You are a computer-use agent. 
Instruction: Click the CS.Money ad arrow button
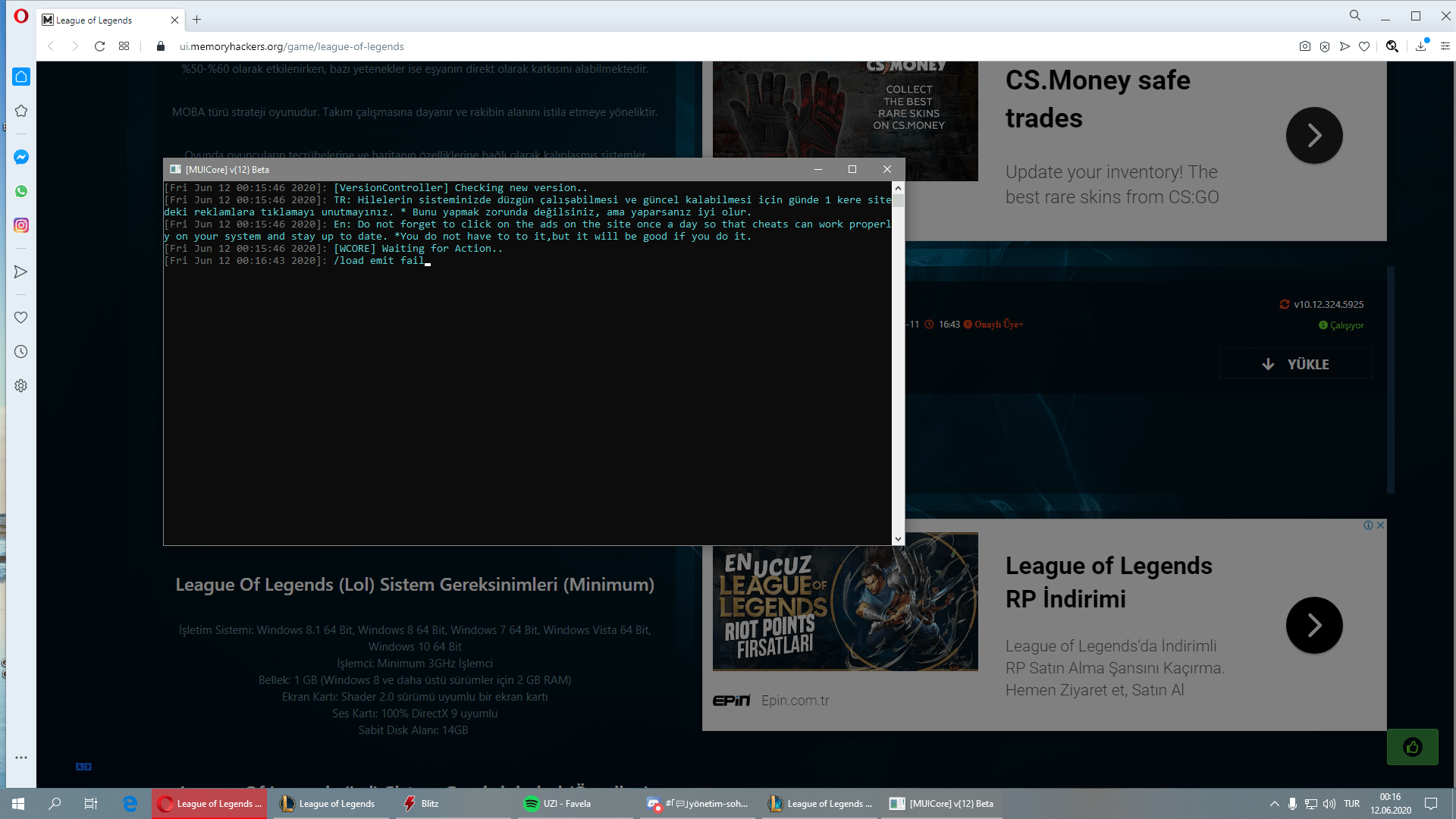click(x=1314, y=135)
